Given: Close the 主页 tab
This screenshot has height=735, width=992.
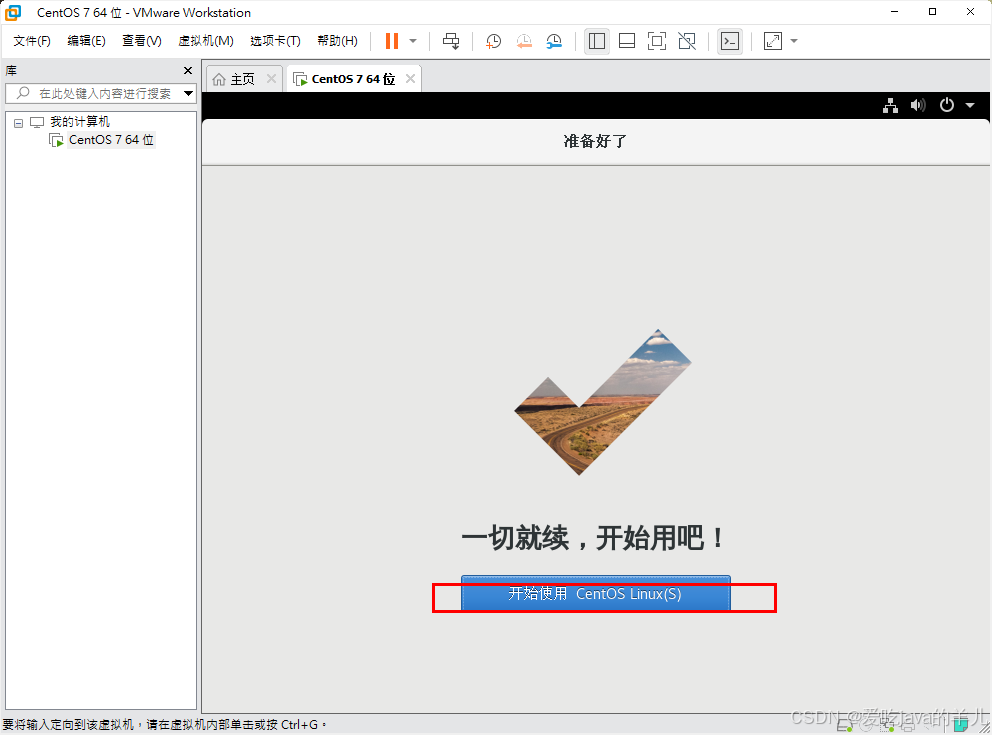Looking at the screenshot, I should click(271, 78).
